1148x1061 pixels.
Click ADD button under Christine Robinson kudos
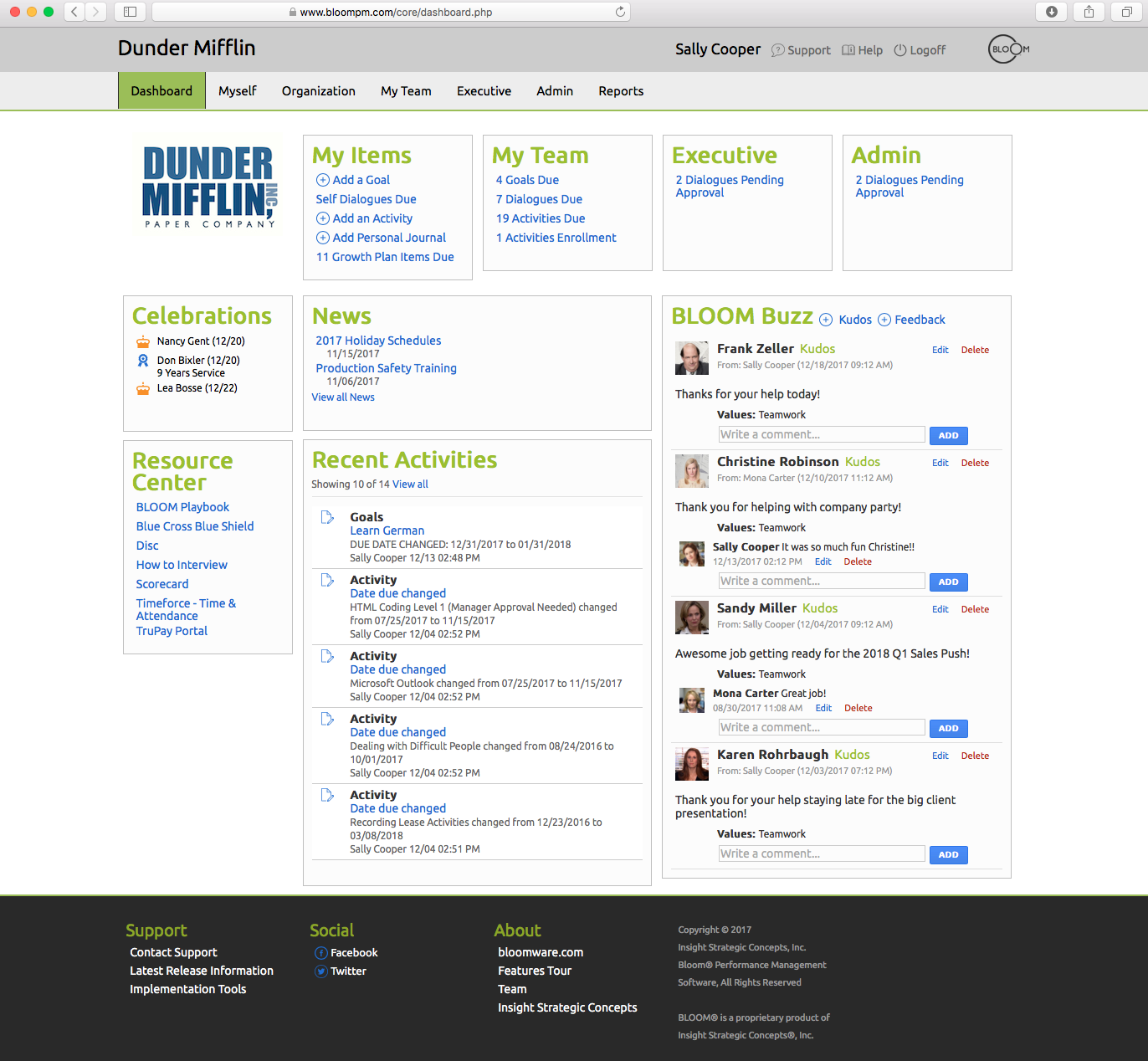(948, 582)
